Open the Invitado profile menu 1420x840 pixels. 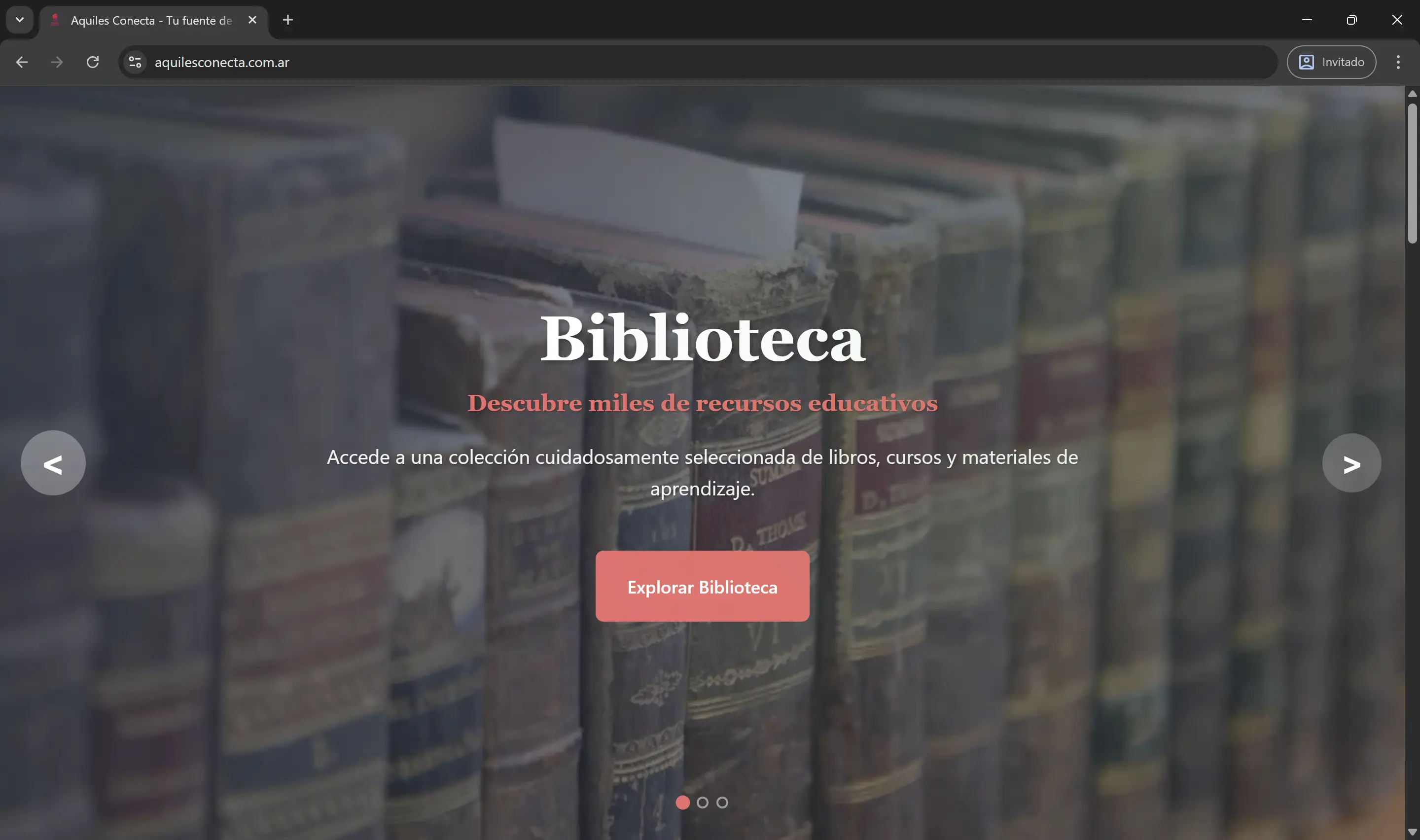pos(1331,62)
